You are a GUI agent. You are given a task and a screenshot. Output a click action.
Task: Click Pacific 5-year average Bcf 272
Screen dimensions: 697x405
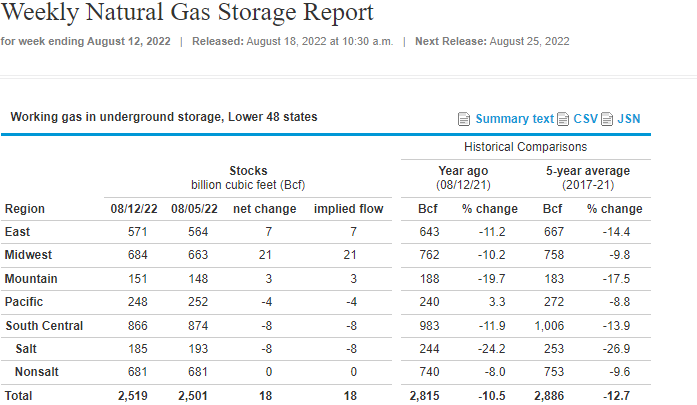(x=554, y=302)
